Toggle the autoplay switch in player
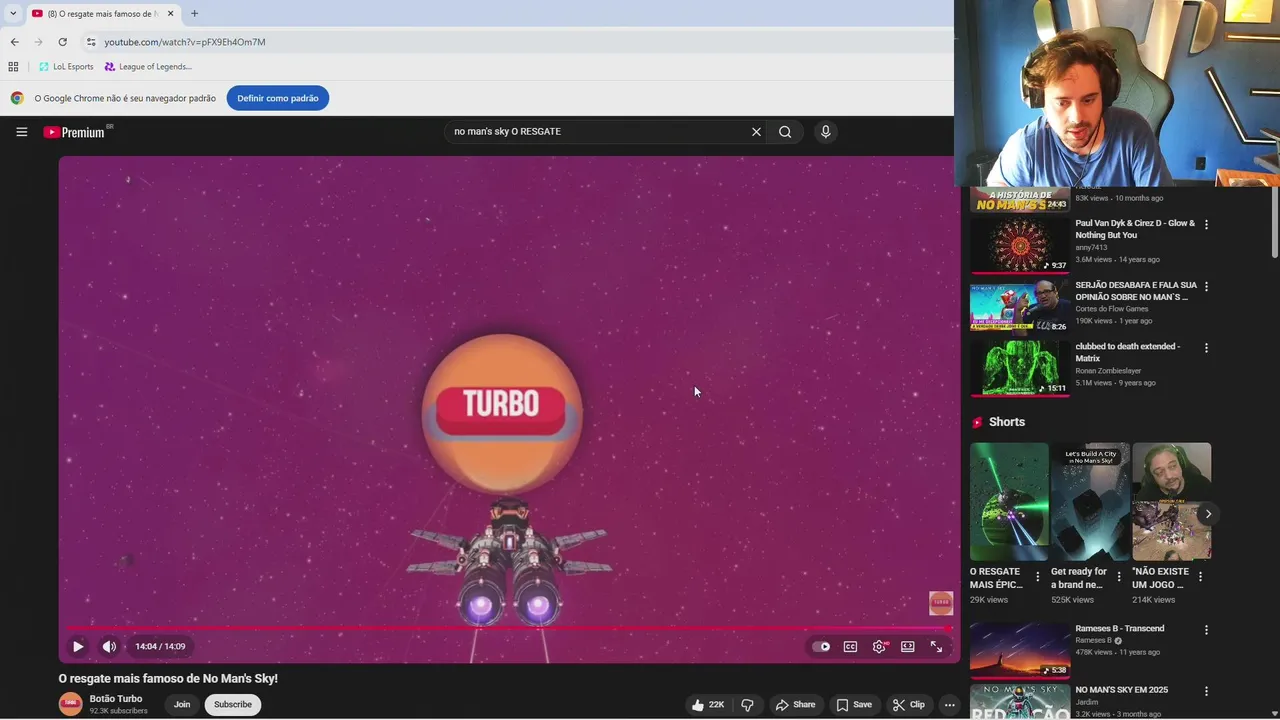Screen dimensions: 1280x720 pyautogui.click(x=821, y=647)
